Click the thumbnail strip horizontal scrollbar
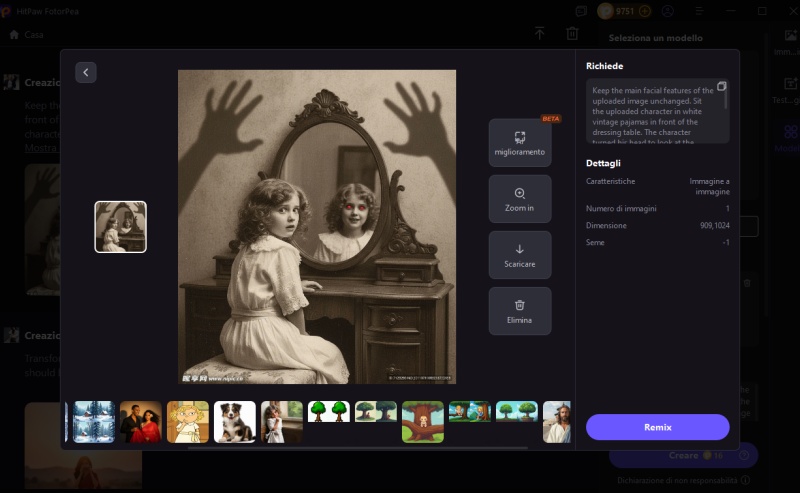The height and width of the screenshot is (493, 800). pyautogui.click(x=357, y=448)
